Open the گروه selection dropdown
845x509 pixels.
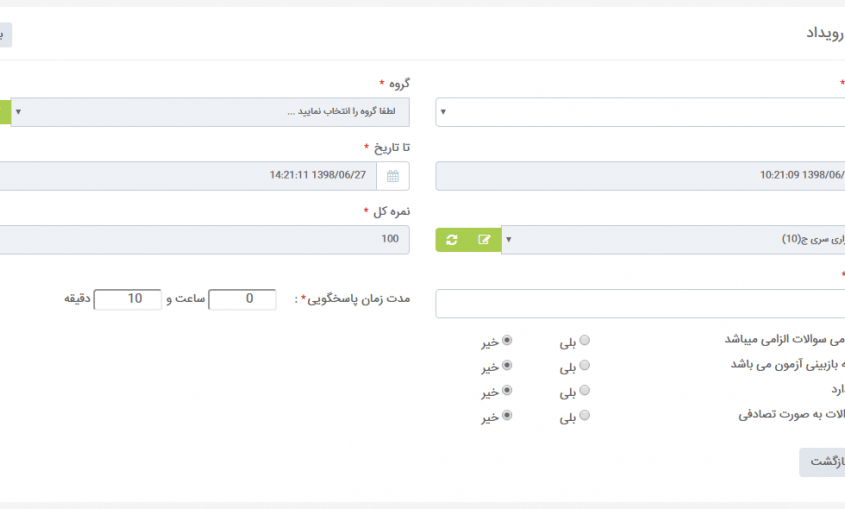click(210, 112)
